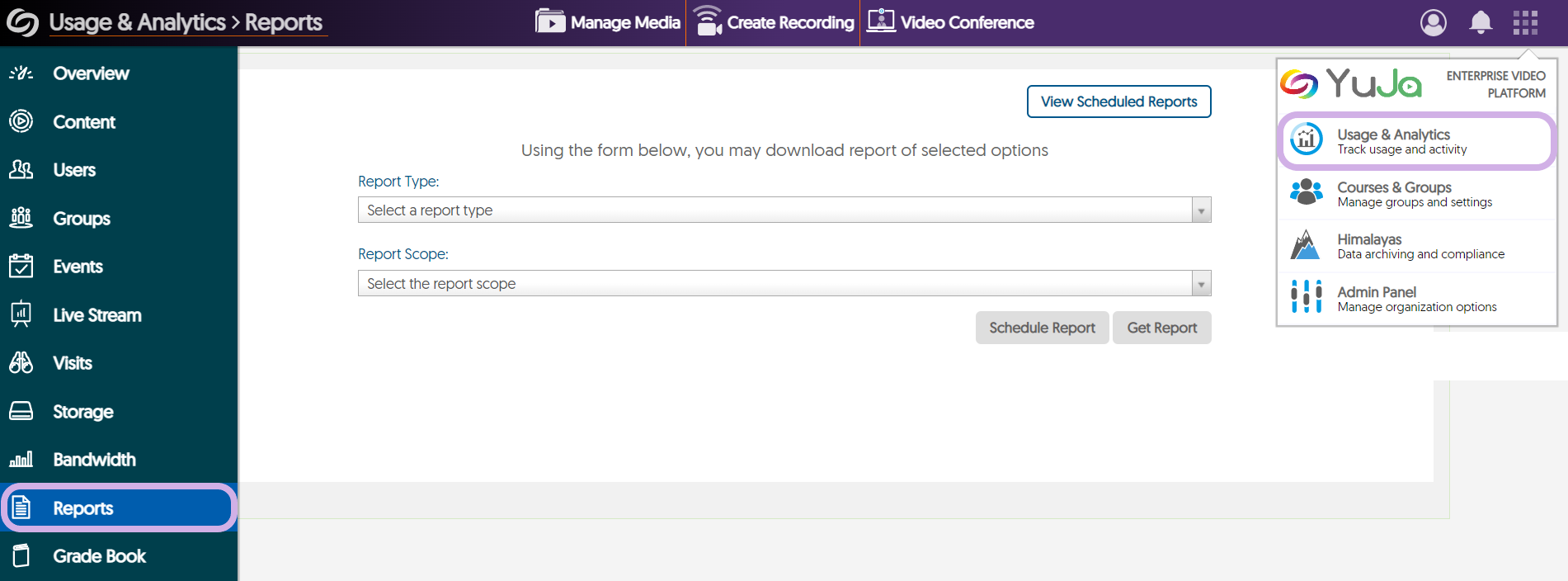Screen dimensions: 1568x581
Task: Open Courses & Groups people icon
Action: pyautogui.click(x=1307, y=192)
